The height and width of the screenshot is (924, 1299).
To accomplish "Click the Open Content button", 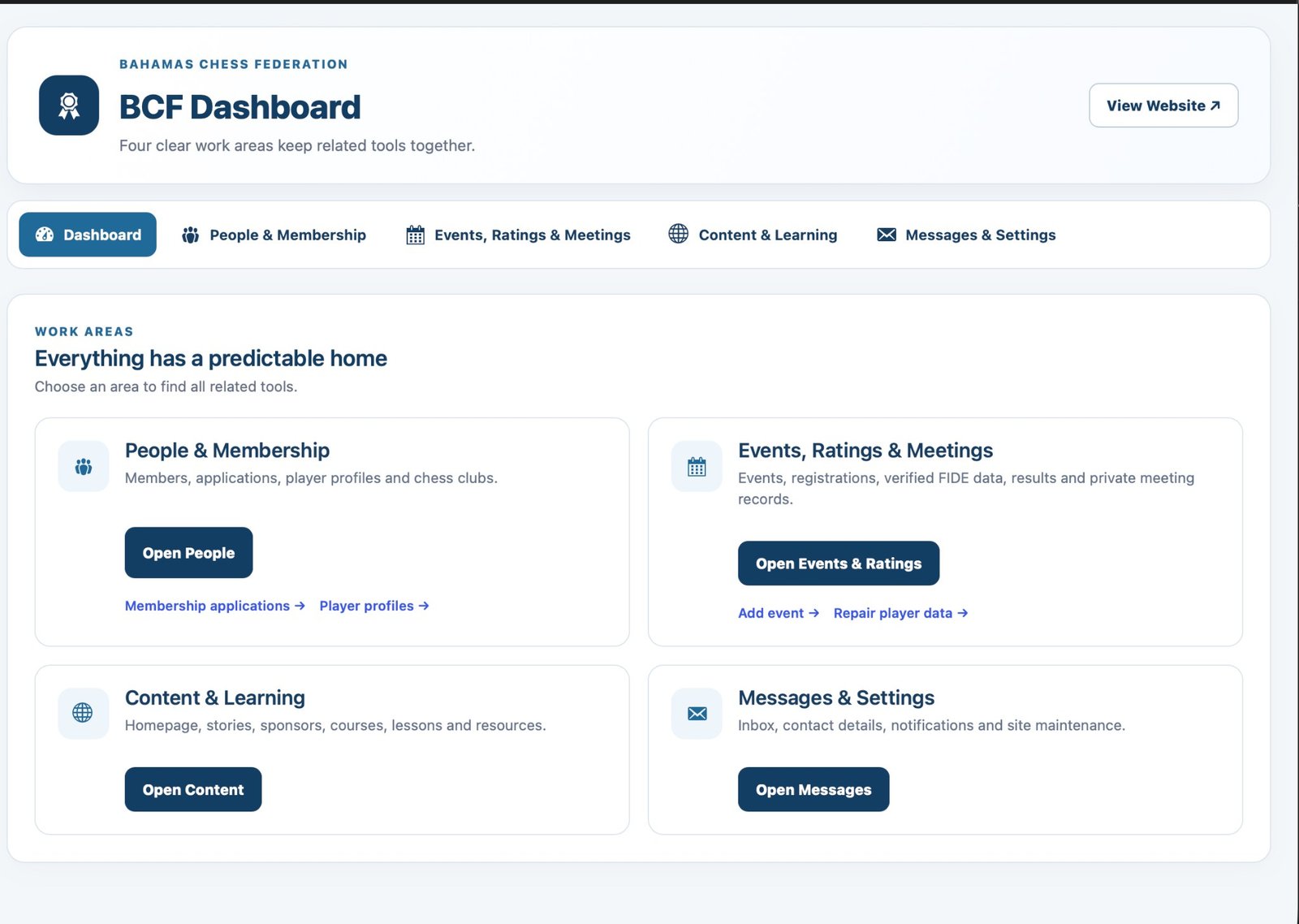I will [193, 789].
